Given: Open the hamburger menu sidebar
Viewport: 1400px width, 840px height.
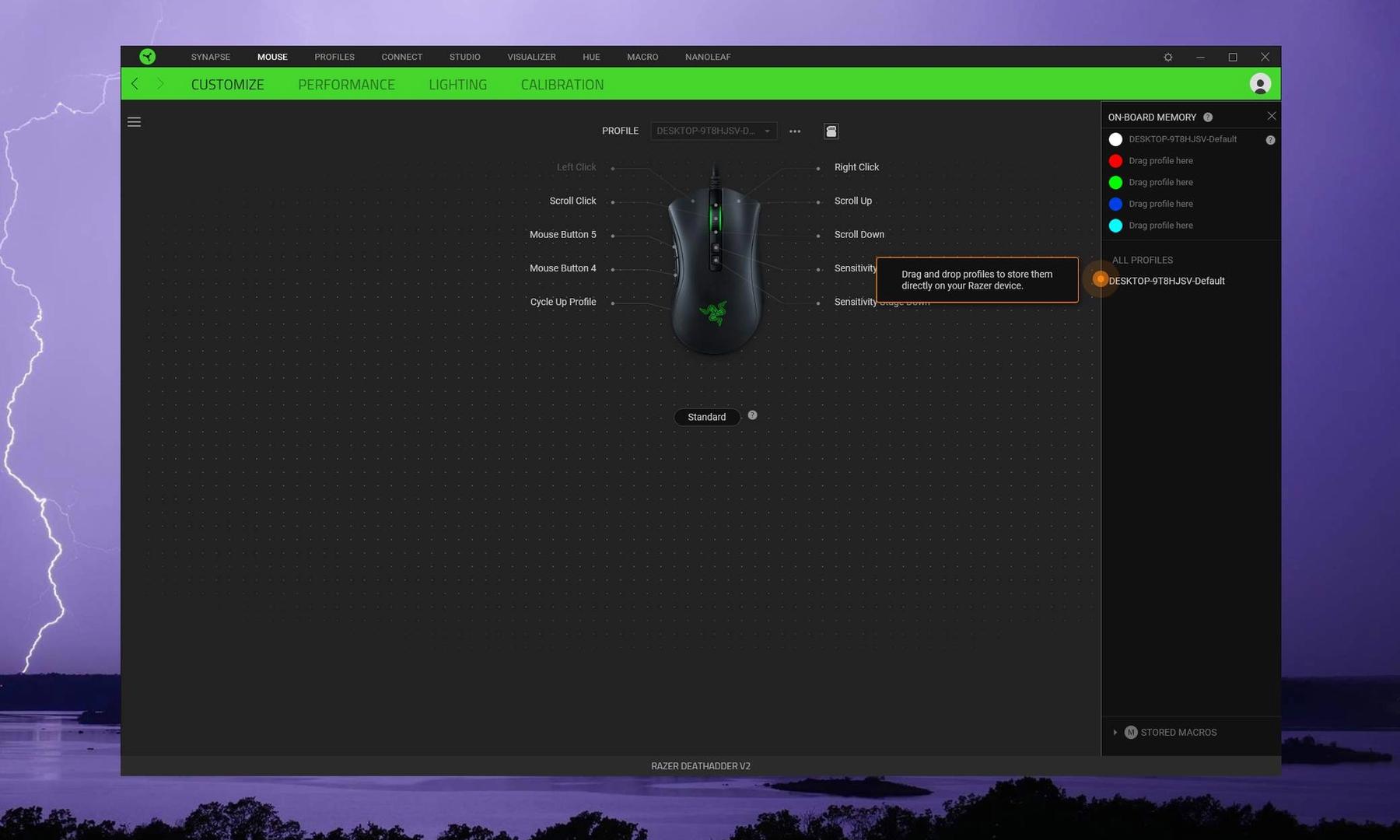Looking at the screenshot, I should (x=134, y=122).
